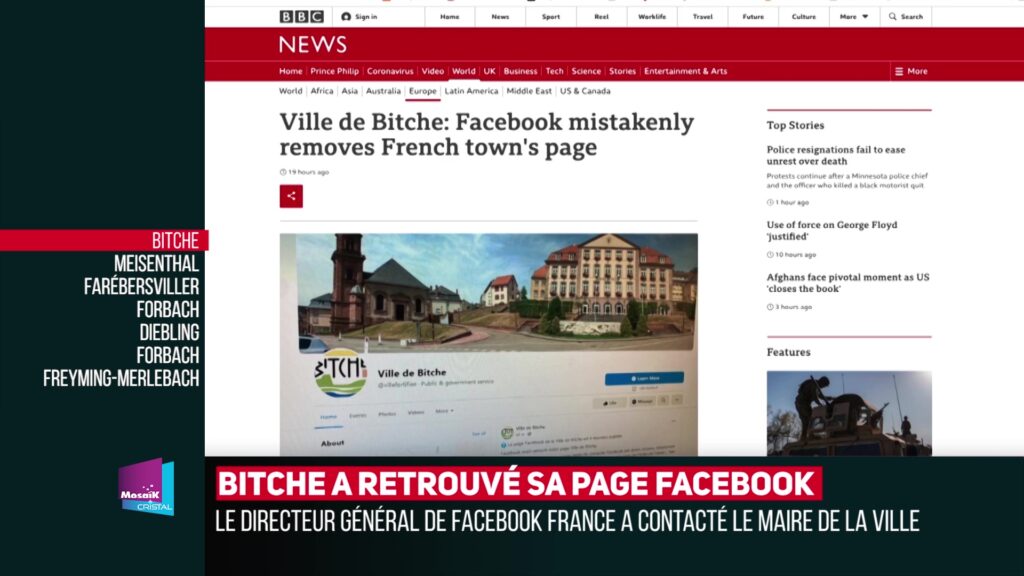Screen dimensions: 1024x576
Task: Open Australia in the regional sub-navigation
Action: pos(383,91)
